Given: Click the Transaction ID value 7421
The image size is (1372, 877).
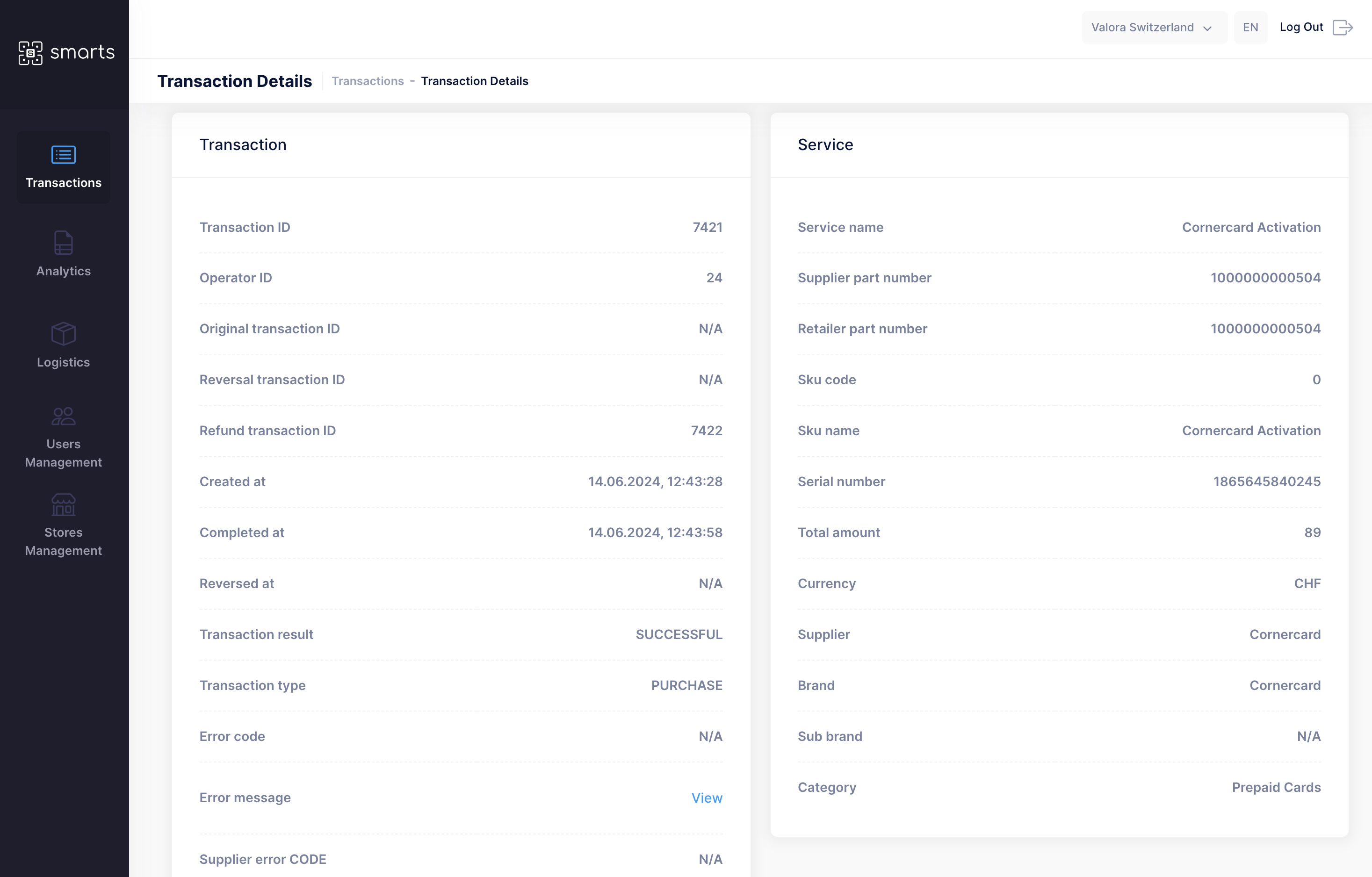Looking at the screenshot, I should click(708, 227).
